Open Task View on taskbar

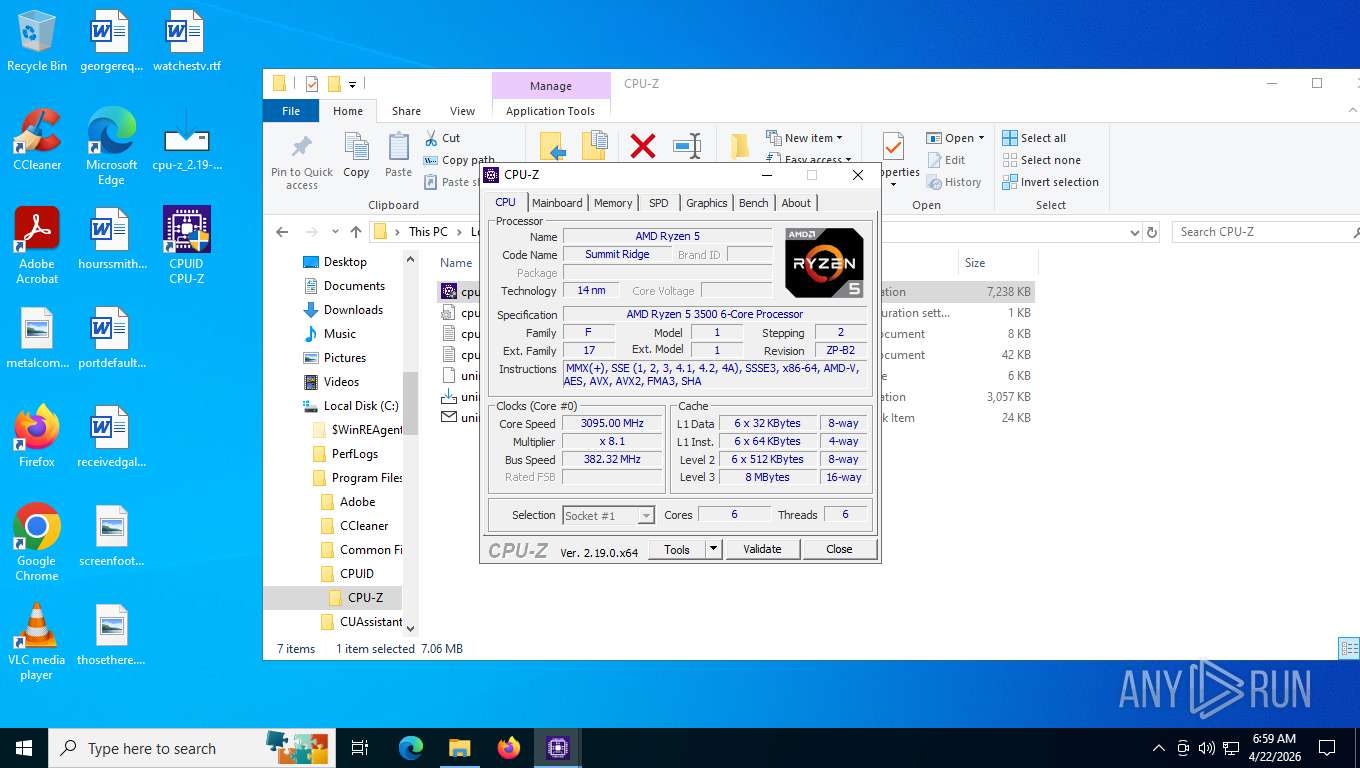click(x=360, y=748)
